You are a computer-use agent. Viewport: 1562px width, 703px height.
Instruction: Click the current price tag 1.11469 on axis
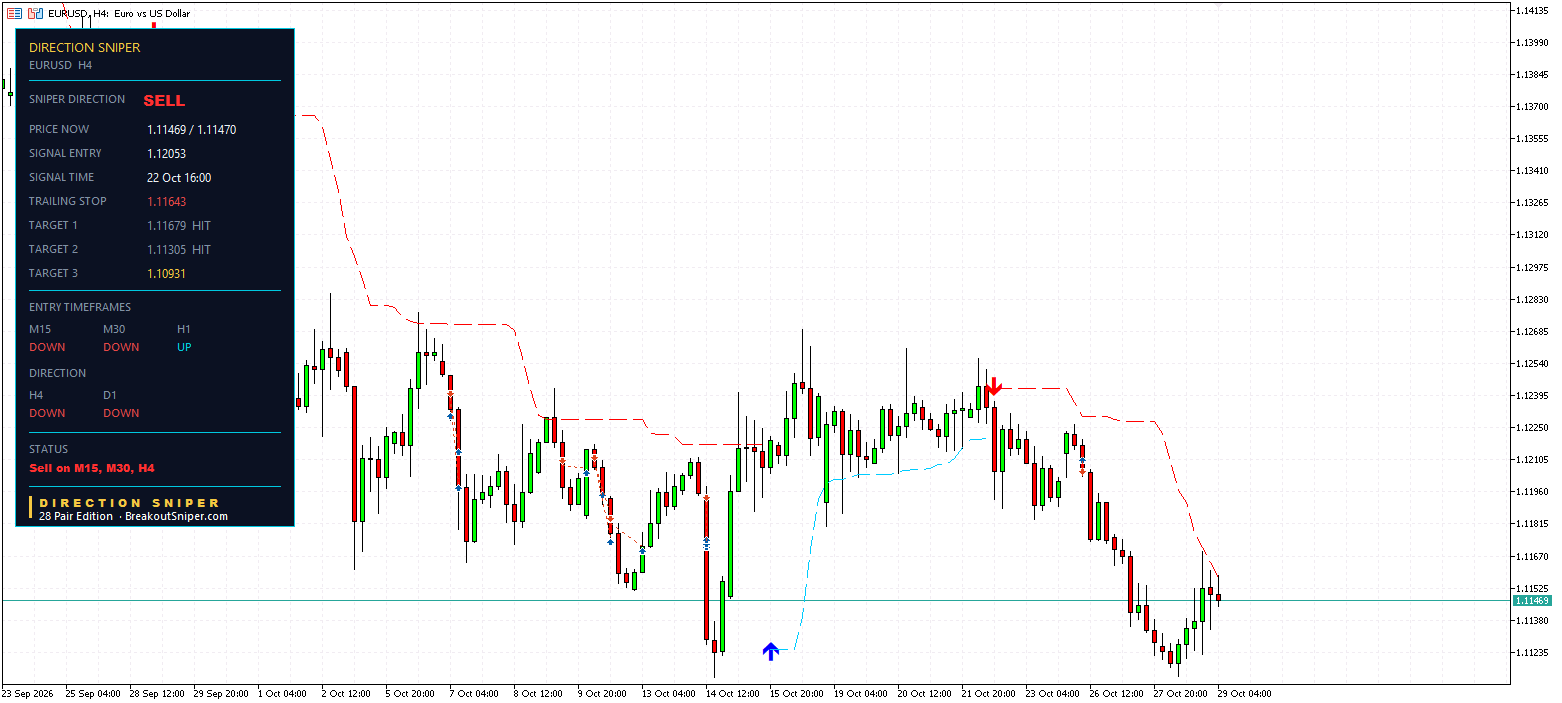(1531, 600)
